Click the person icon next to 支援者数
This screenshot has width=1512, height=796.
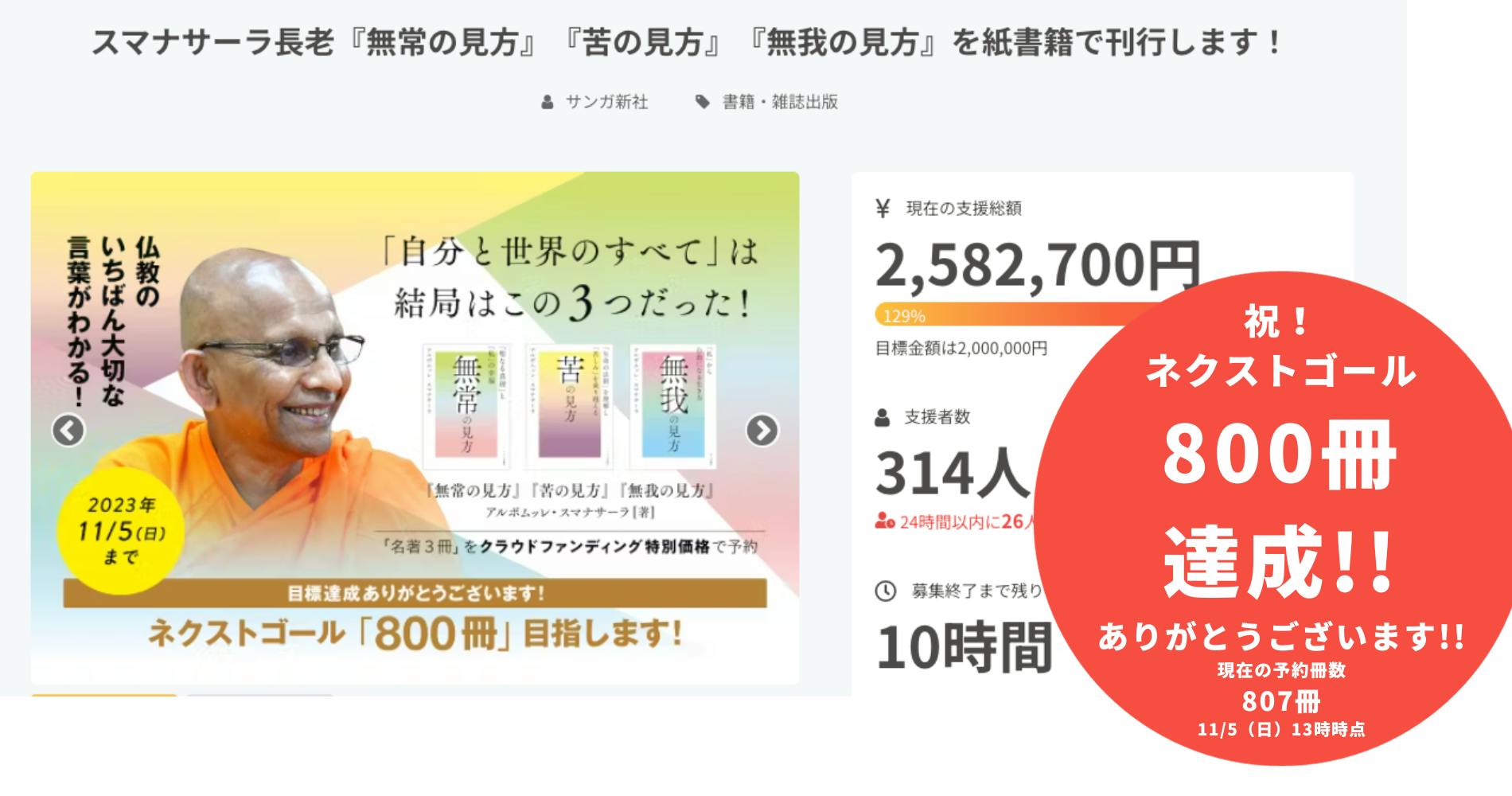click(x=882, y=417)
